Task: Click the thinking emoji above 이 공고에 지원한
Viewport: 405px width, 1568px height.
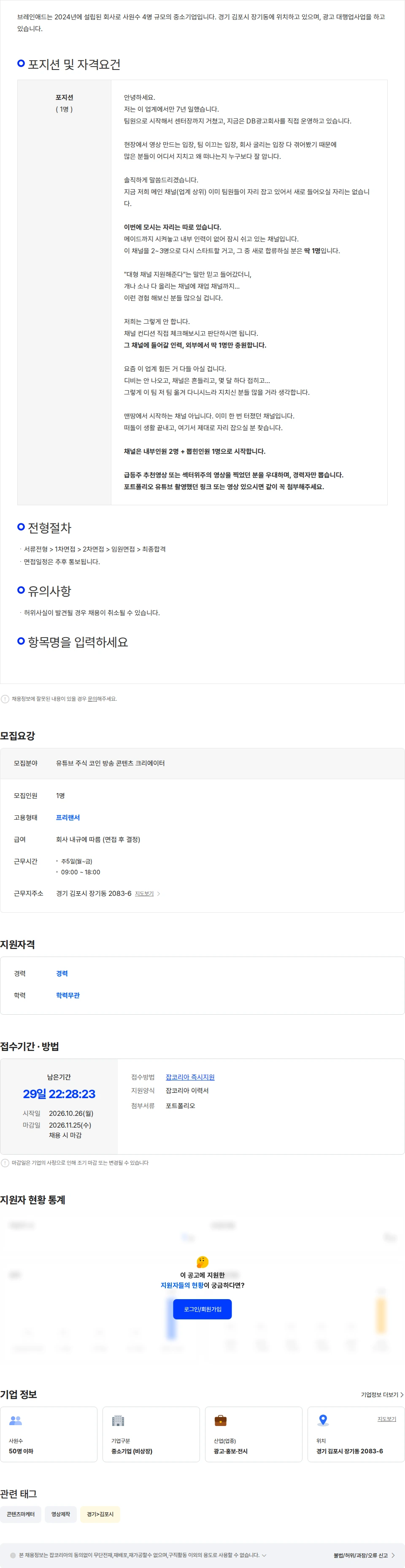Action: [202, 1262]
